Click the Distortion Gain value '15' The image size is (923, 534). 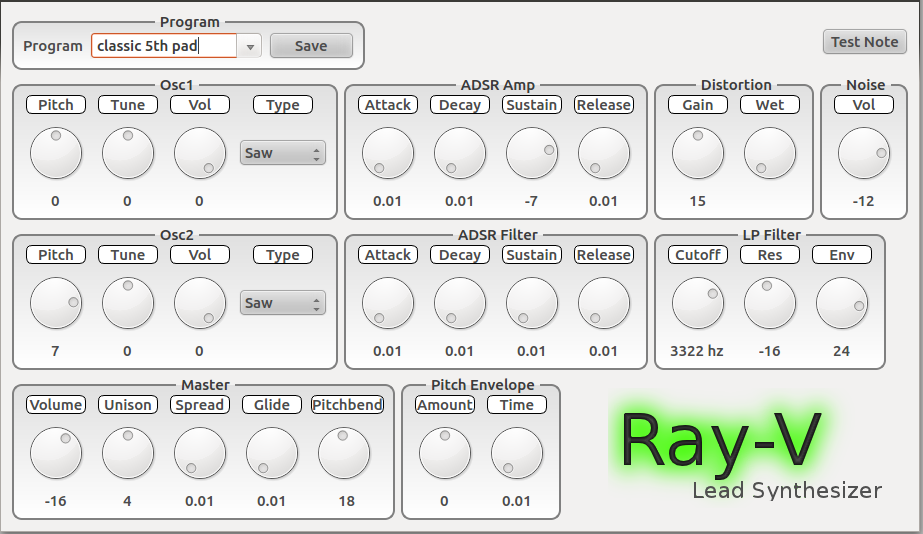pos(698,201)
